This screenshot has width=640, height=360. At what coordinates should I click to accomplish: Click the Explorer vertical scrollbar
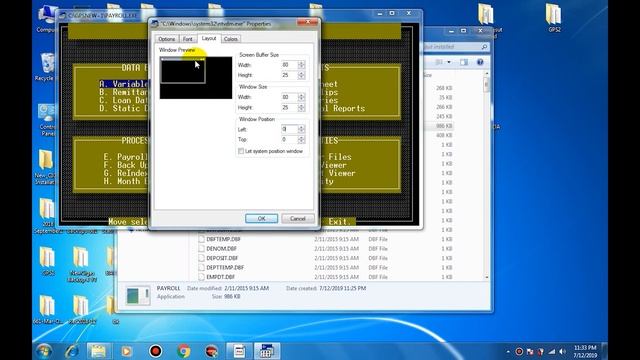486,176
